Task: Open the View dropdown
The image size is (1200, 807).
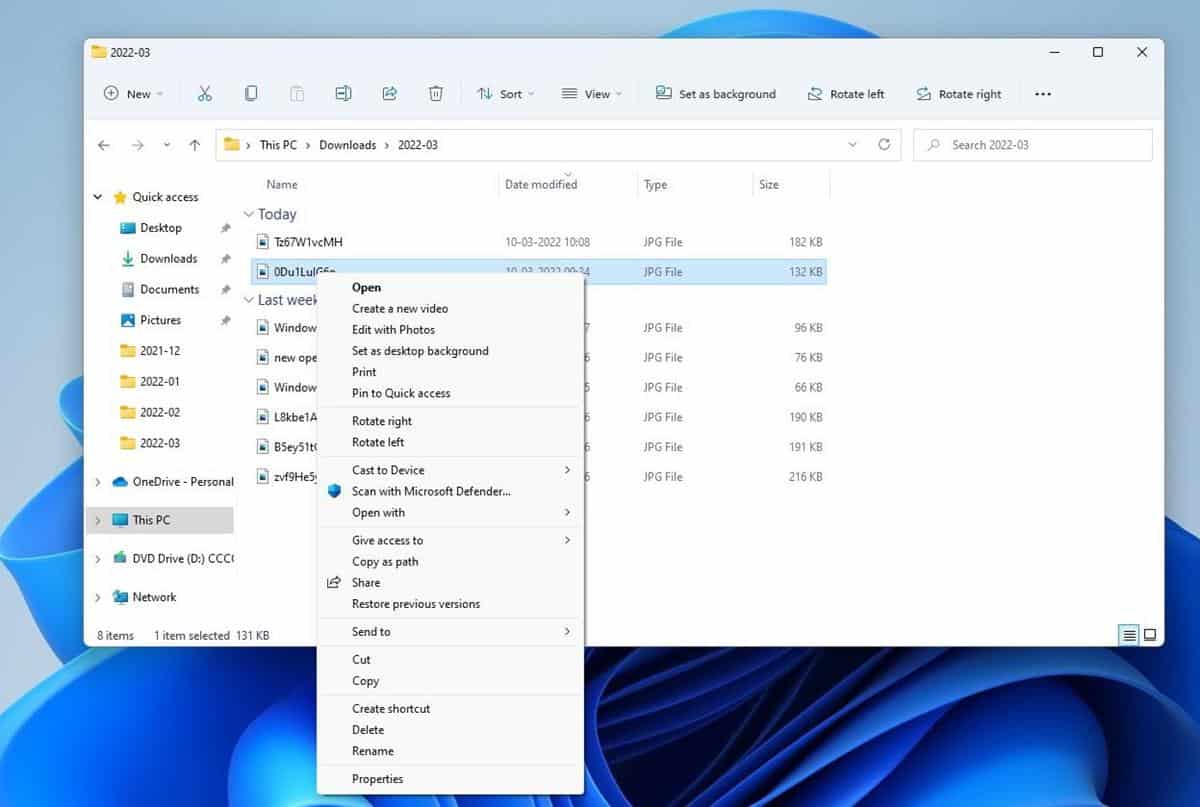Action: click(592, 93)
